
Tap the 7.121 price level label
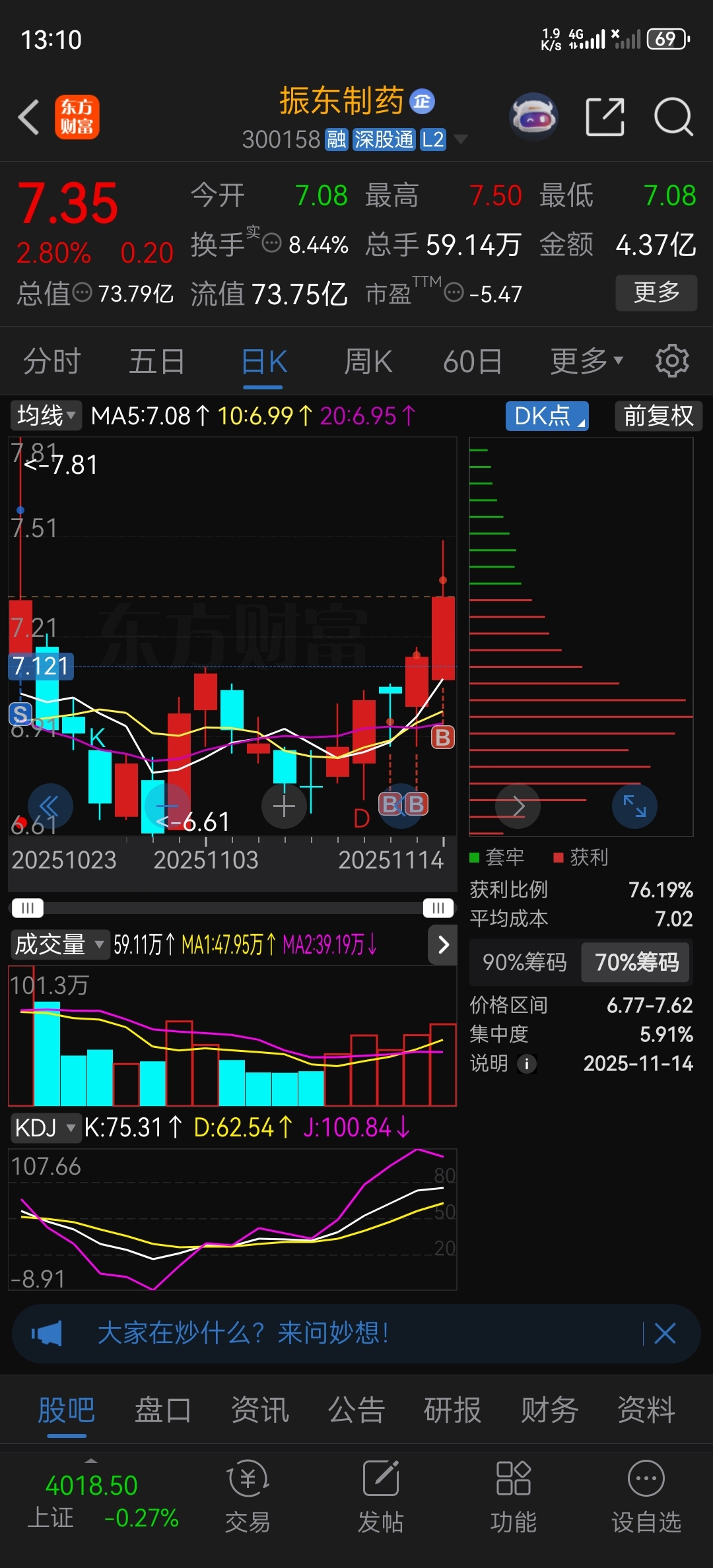41,666
